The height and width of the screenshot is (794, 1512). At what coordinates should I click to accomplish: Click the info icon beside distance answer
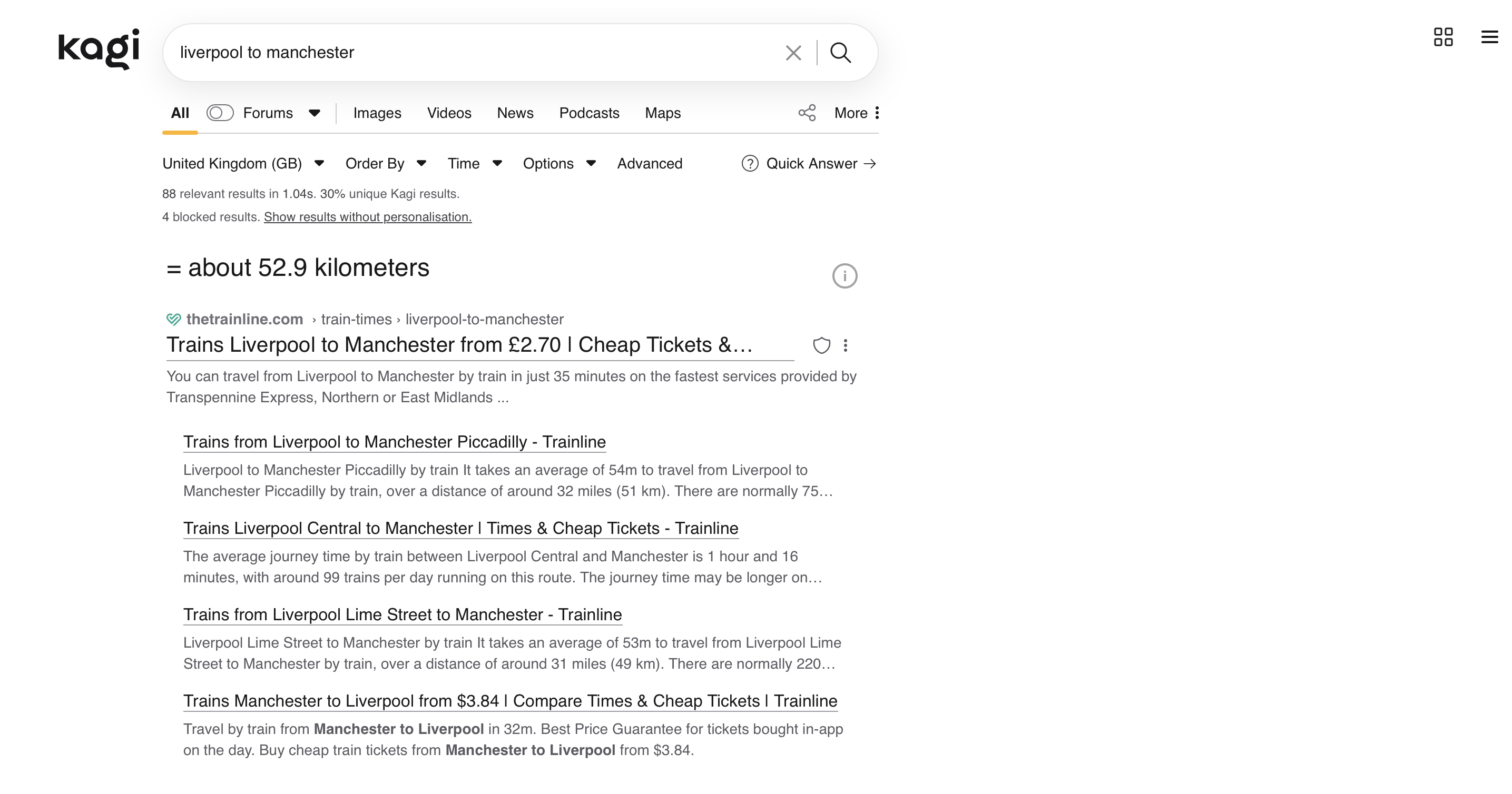[x=844, y=275]
